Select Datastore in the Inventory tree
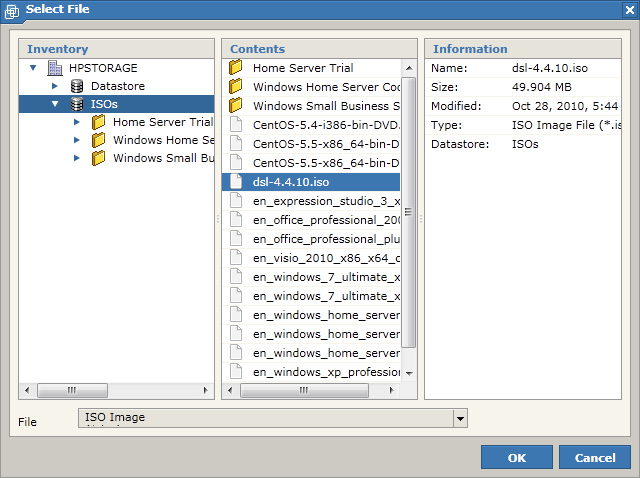This screenshot has width=640, height=478. coord(118,86)
